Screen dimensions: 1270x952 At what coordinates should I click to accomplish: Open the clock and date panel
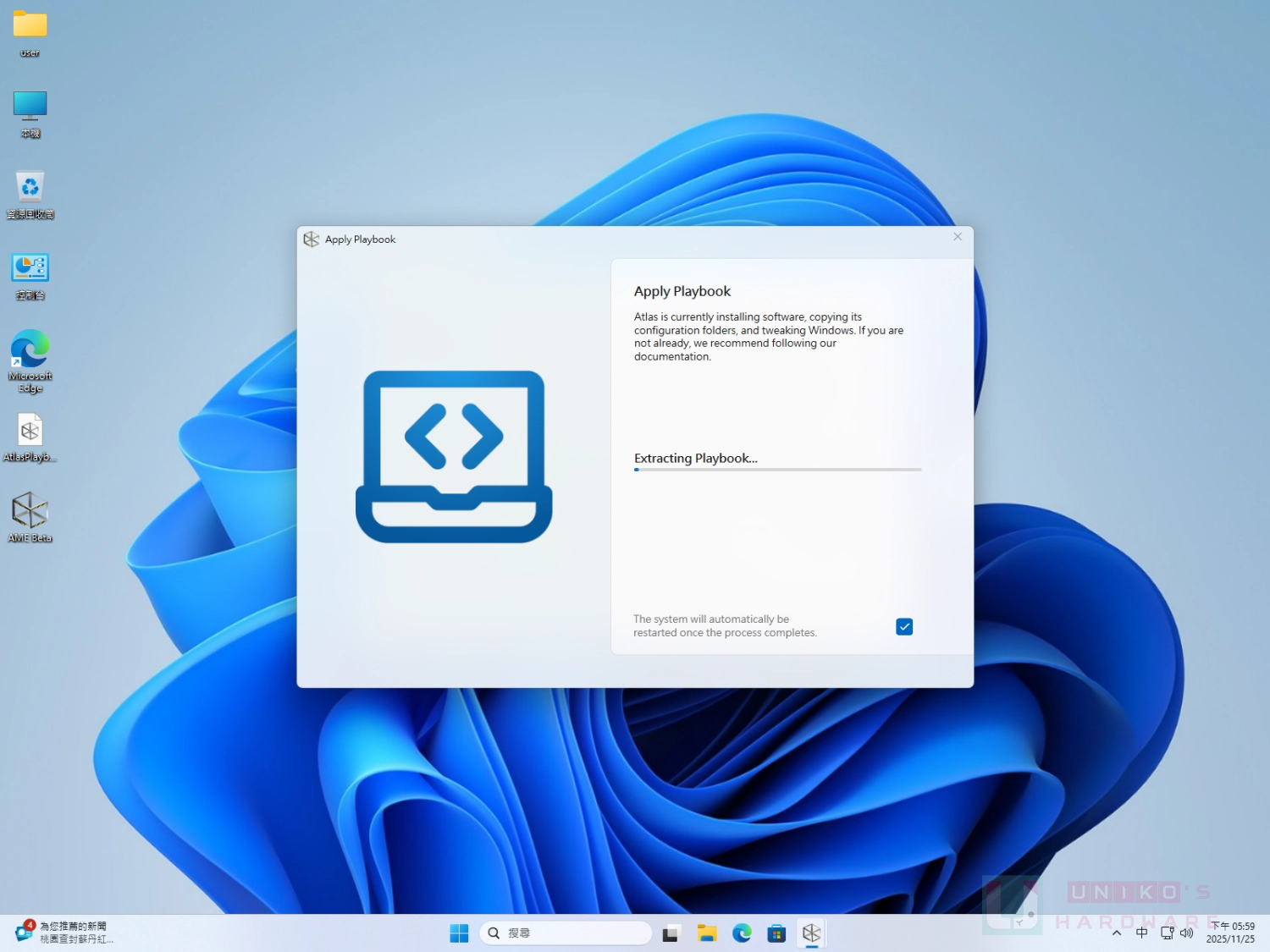point(1231,933)
